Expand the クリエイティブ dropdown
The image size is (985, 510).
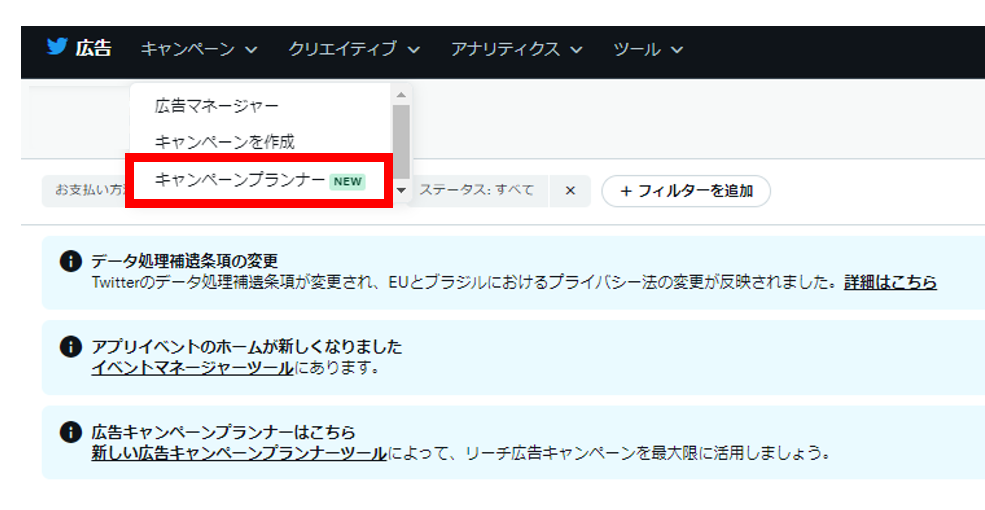[x=353, y=49]
